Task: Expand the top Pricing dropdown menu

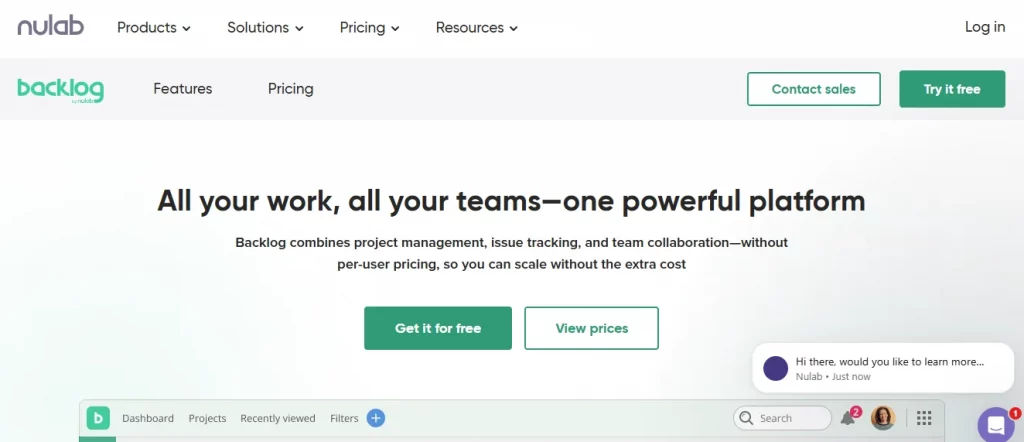Action: coord(369,27)
